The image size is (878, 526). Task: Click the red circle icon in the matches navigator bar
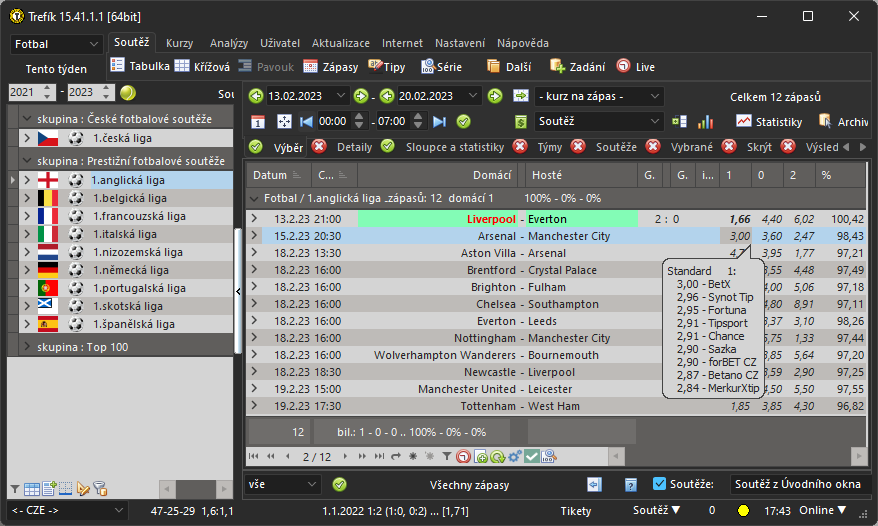pos(464,457)
